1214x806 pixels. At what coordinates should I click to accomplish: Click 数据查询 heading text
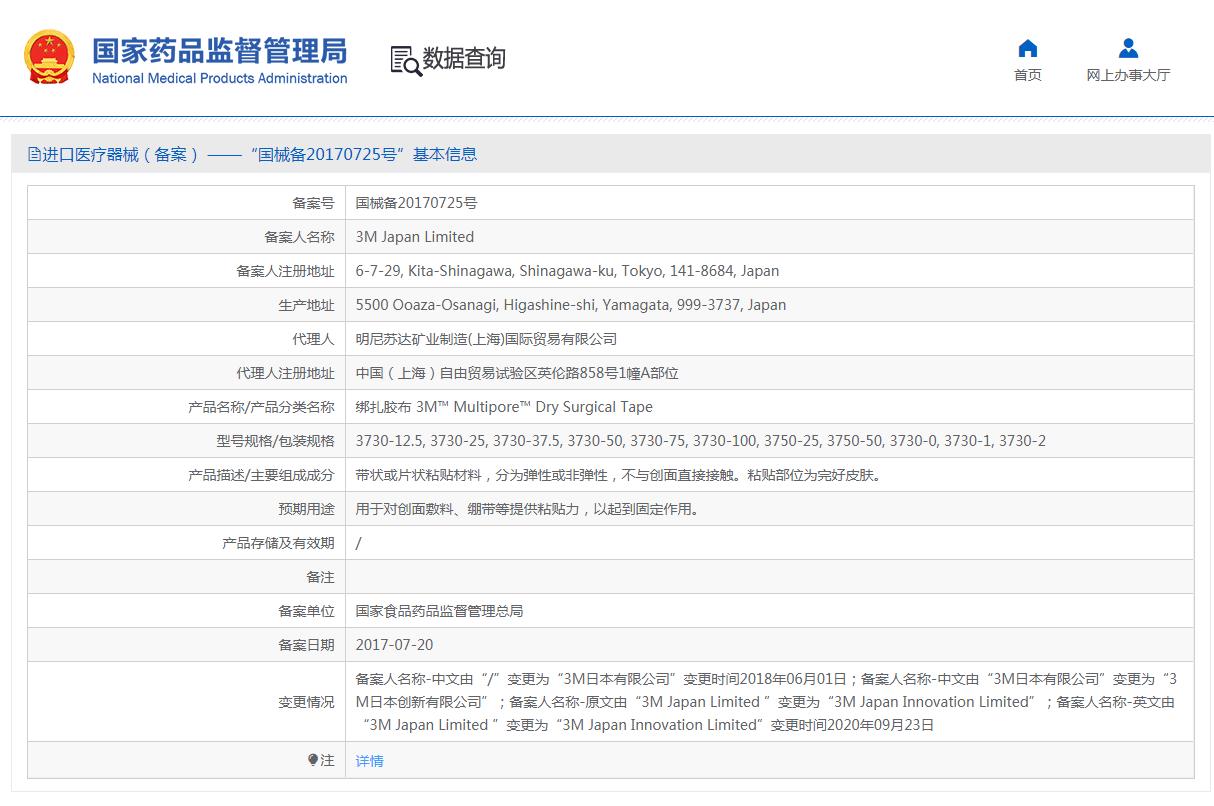pos(464,59)
